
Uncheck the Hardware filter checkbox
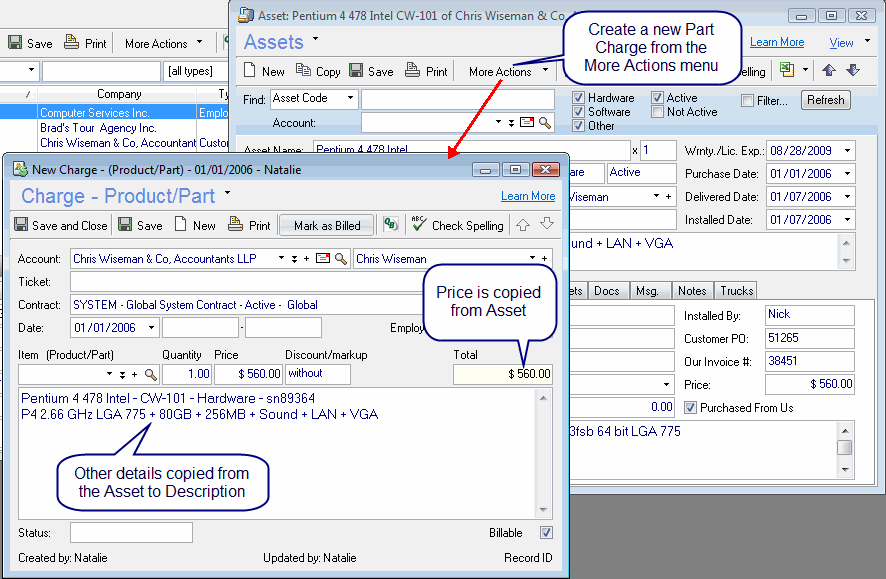click(579, 98)
